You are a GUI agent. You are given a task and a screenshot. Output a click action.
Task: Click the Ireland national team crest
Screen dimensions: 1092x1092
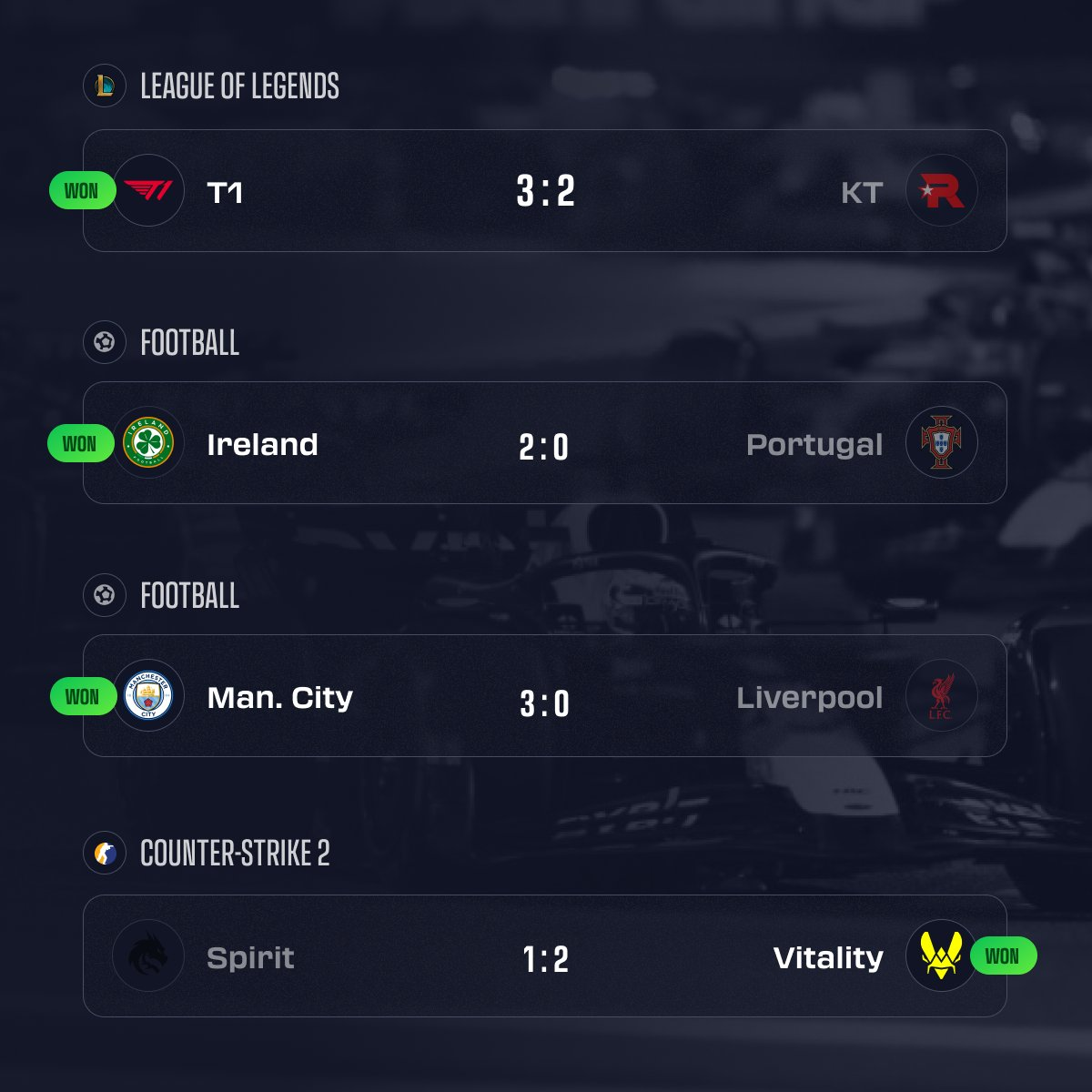tap(148, 443)
